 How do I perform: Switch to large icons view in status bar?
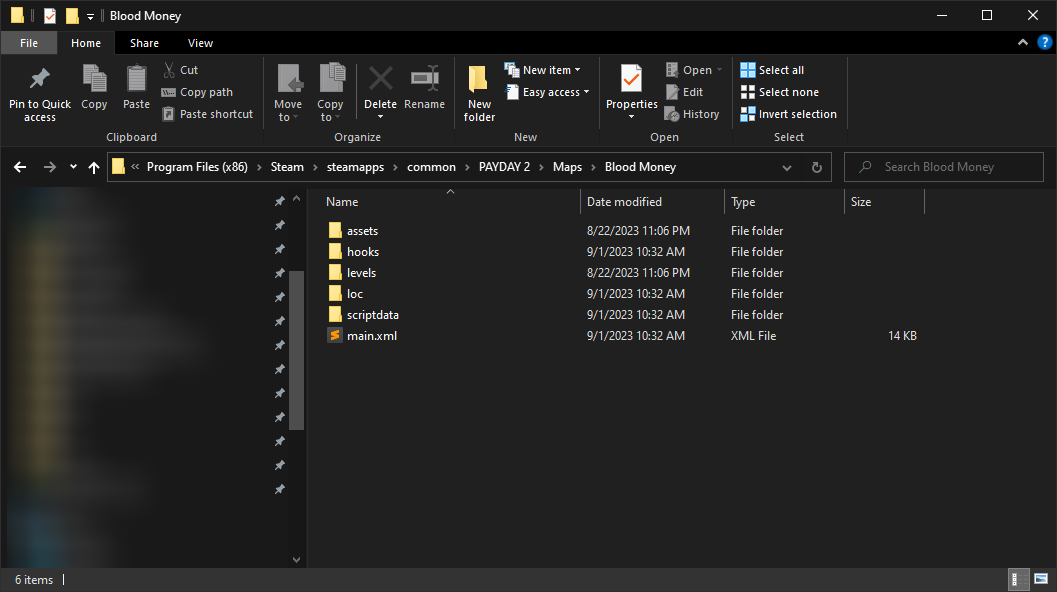(x=1040, y=579)
